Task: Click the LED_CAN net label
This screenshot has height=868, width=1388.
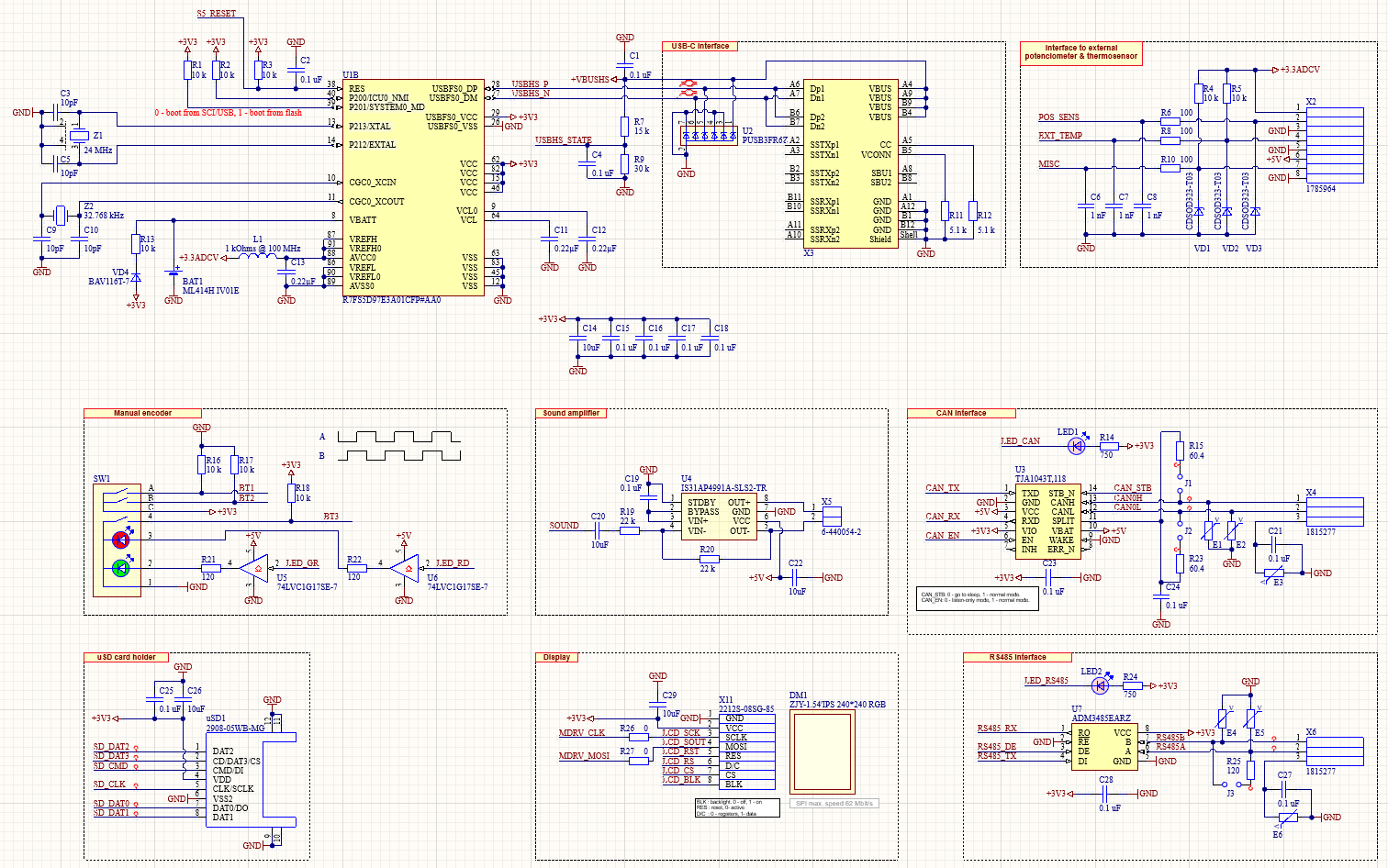Action: coord(1021,441)
